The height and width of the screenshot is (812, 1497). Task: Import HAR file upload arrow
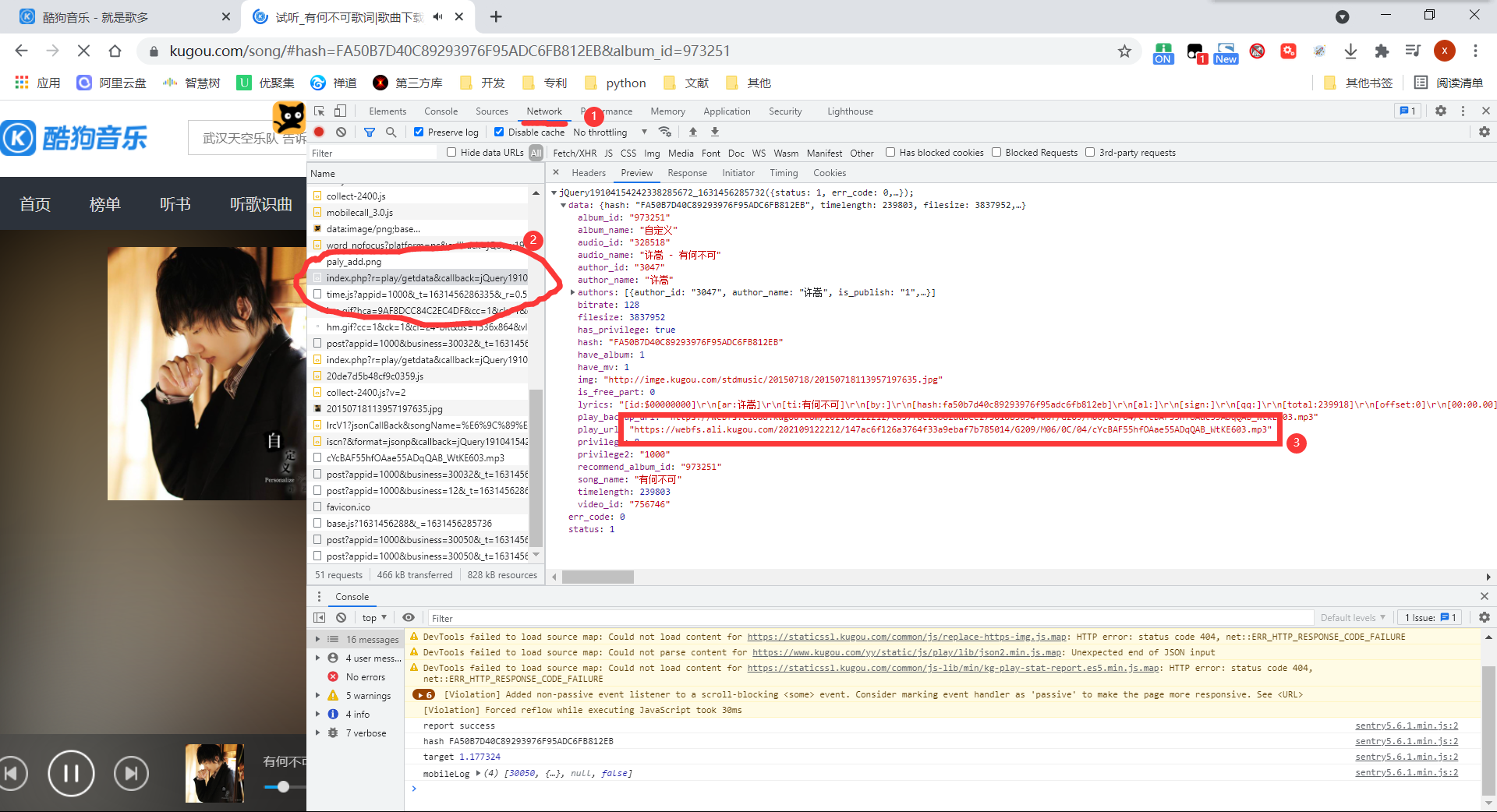(x=693, y=132)
